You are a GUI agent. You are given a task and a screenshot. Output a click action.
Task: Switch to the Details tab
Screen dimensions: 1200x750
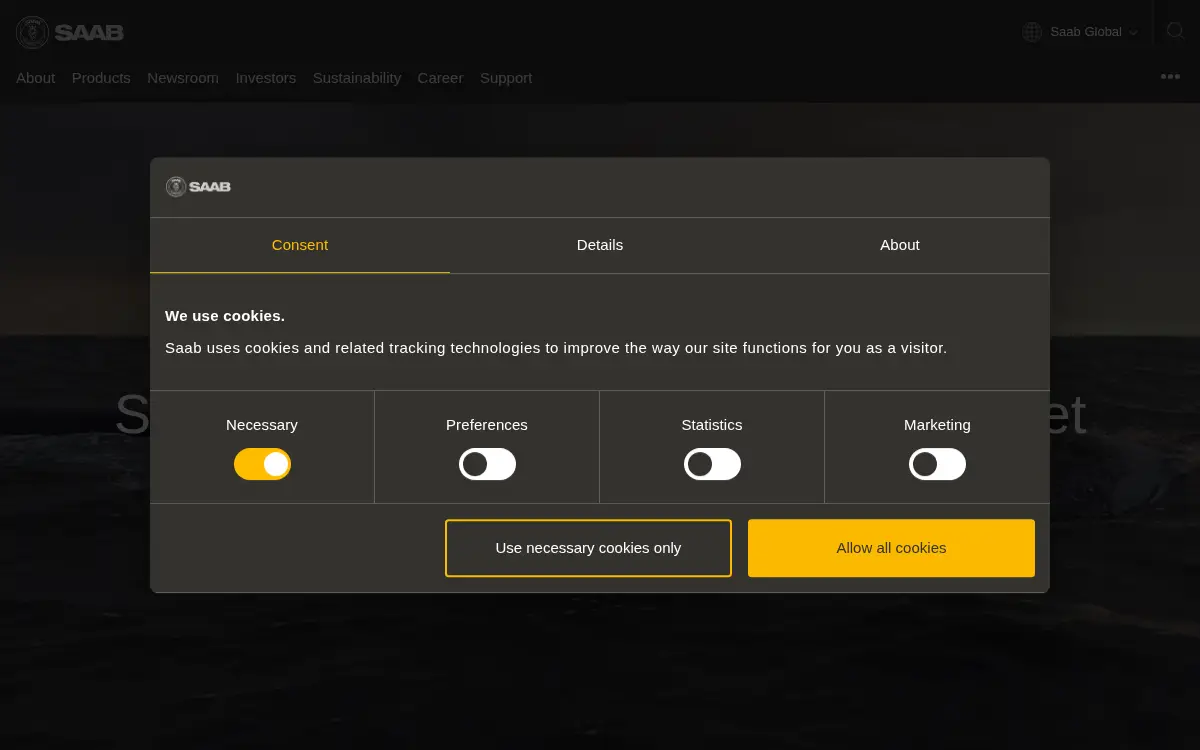[600, 245]
